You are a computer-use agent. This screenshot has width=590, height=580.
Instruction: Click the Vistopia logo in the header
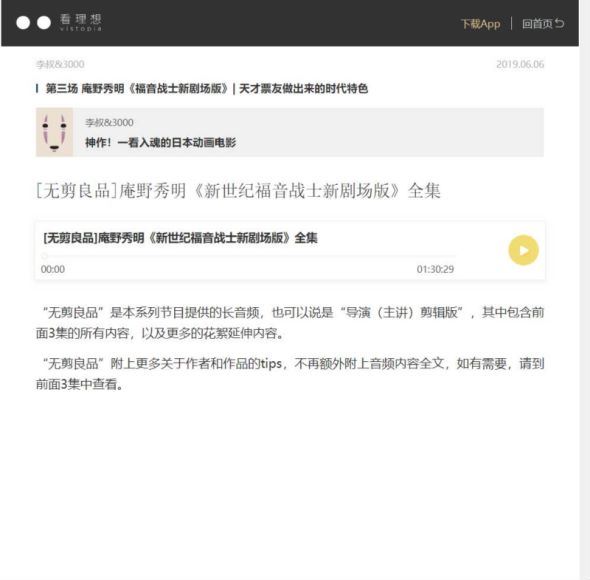coord(59,23)
